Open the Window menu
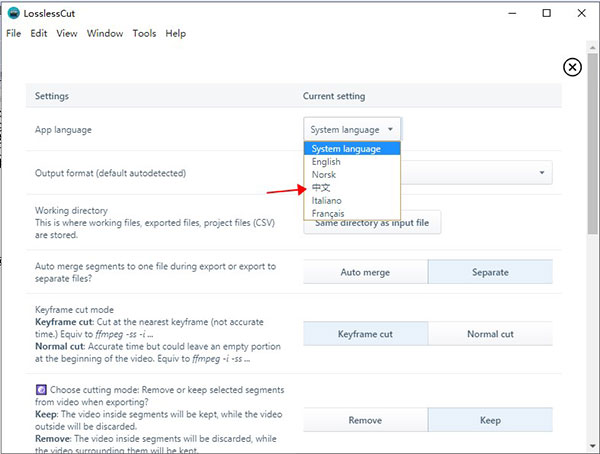The width and height of the screenshot is (600, 454). coord(105,33)
